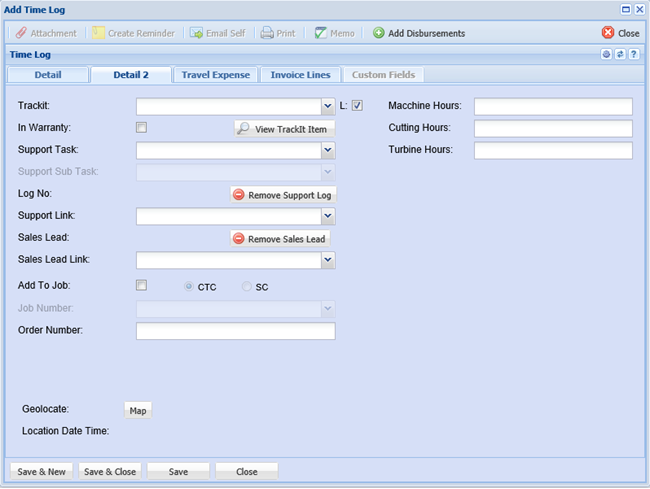
Task: Click the help question mark icon
Action: 634,55
